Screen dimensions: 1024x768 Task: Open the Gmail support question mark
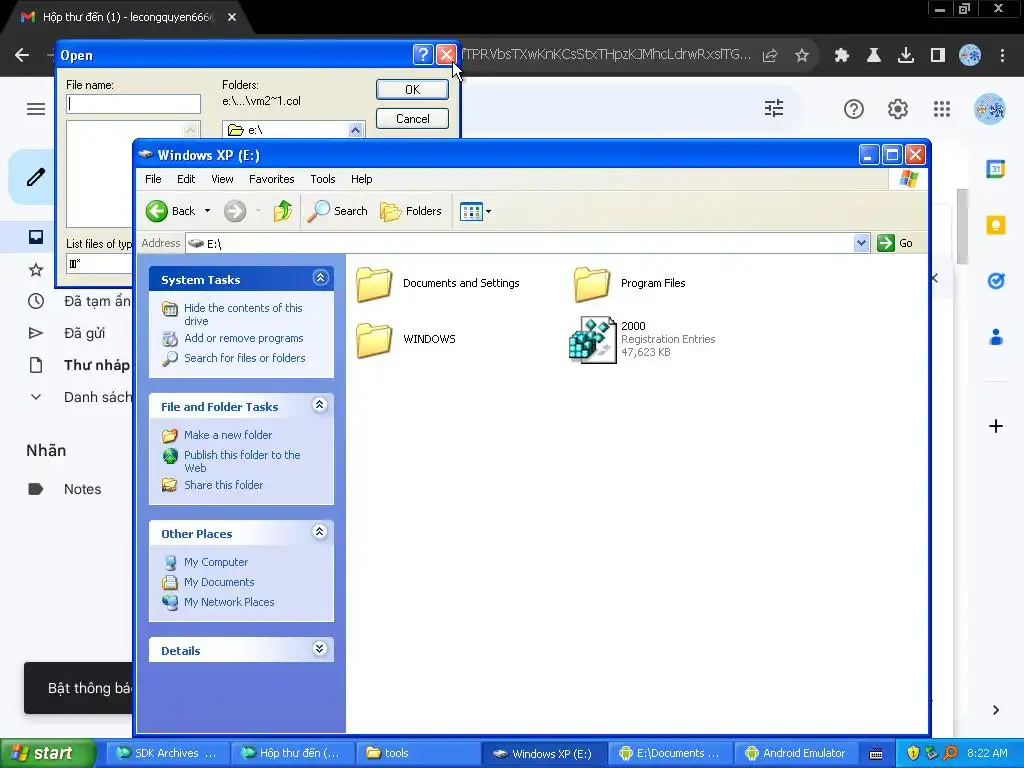tap(854, 109)
